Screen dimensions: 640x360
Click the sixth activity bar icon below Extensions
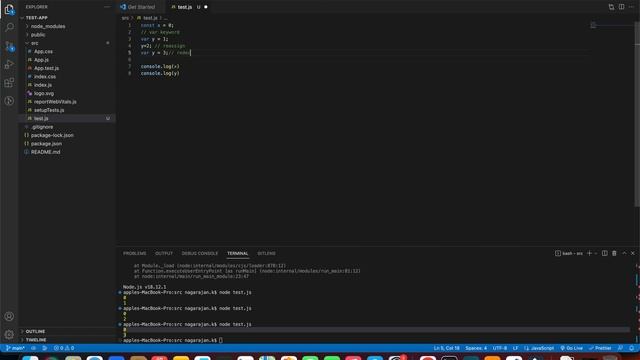click(x=9, y=101)
